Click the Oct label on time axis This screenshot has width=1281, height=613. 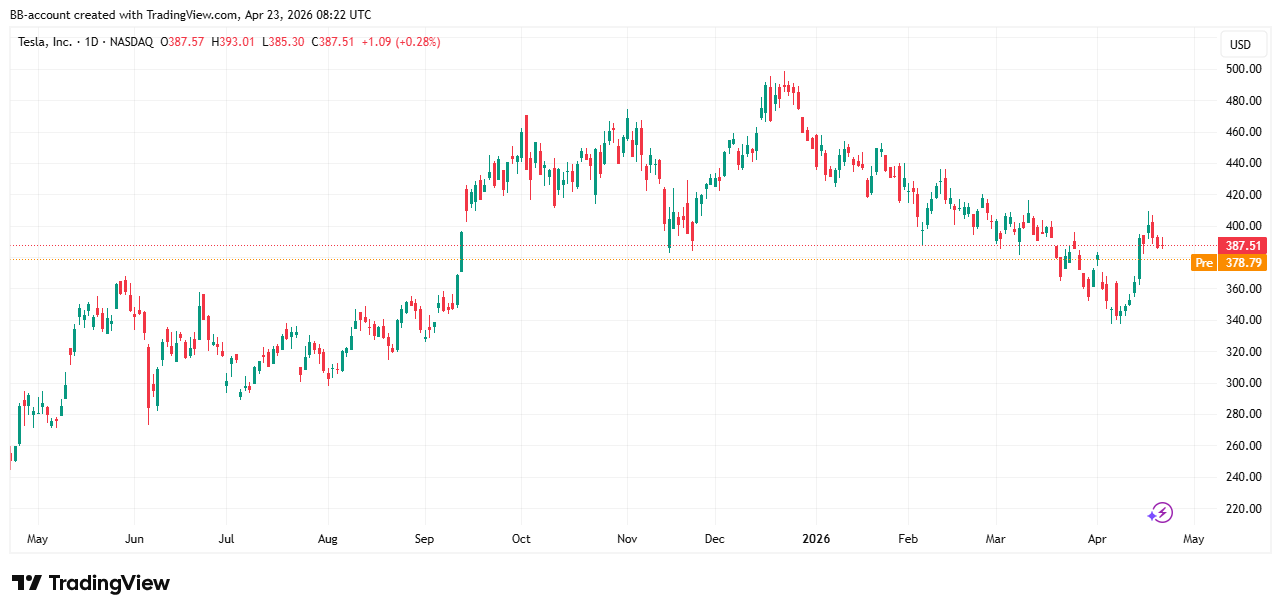(521, 539)
